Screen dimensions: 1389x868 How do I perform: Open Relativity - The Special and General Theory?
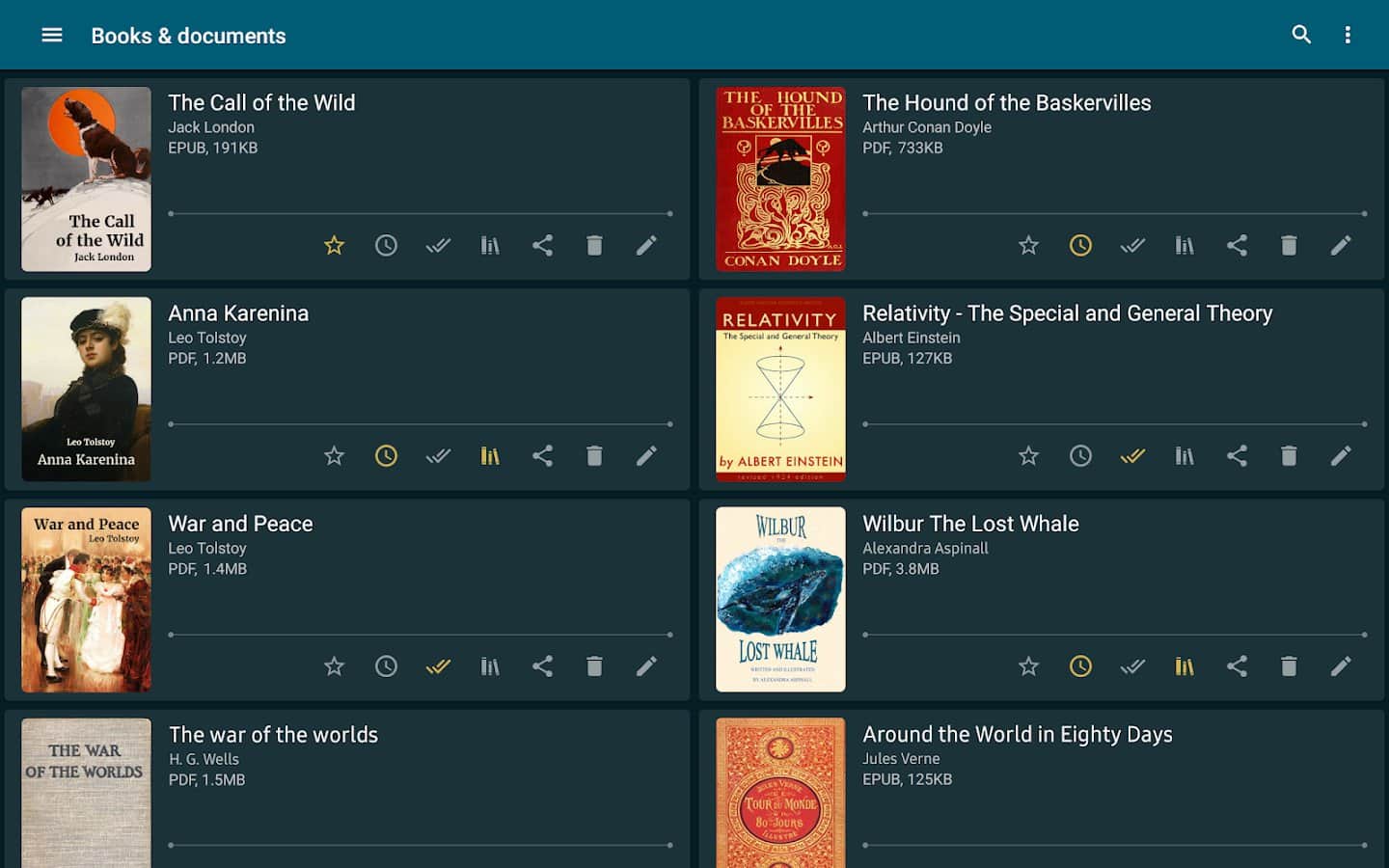pyautogui.click(x=1067, y=313)
